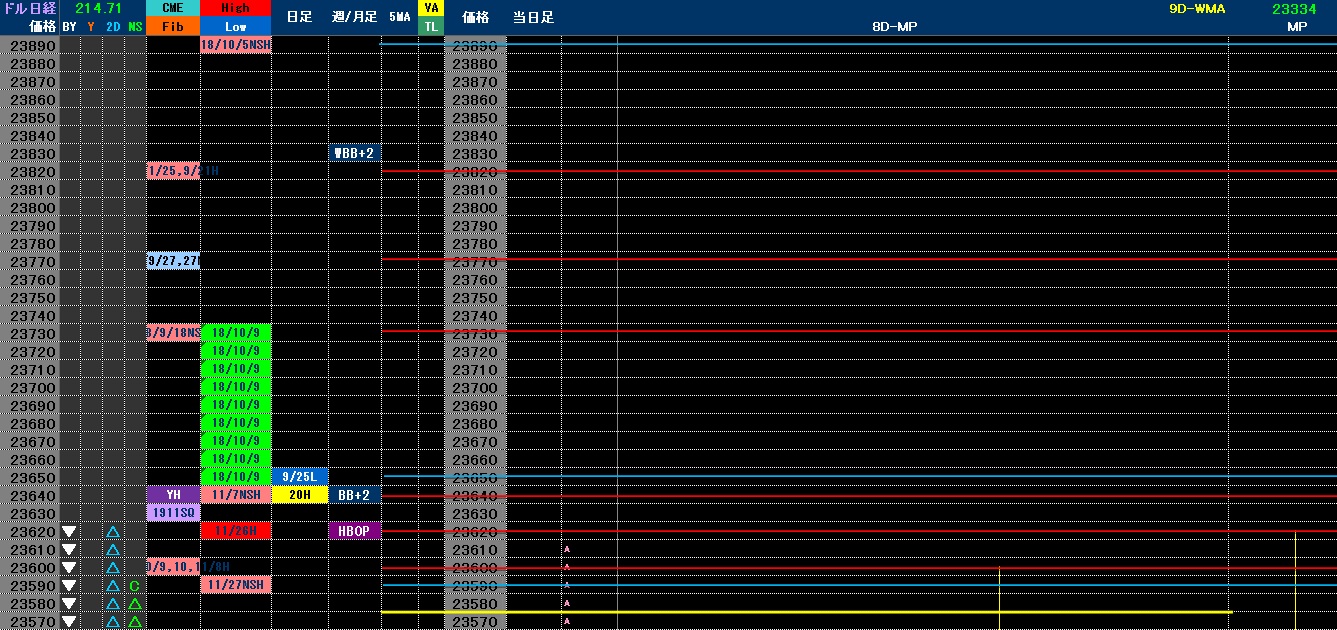1337x630 pixels.
Task: Click the green 18/10/9 cell in row 23650
Action: tap(236, 477)
